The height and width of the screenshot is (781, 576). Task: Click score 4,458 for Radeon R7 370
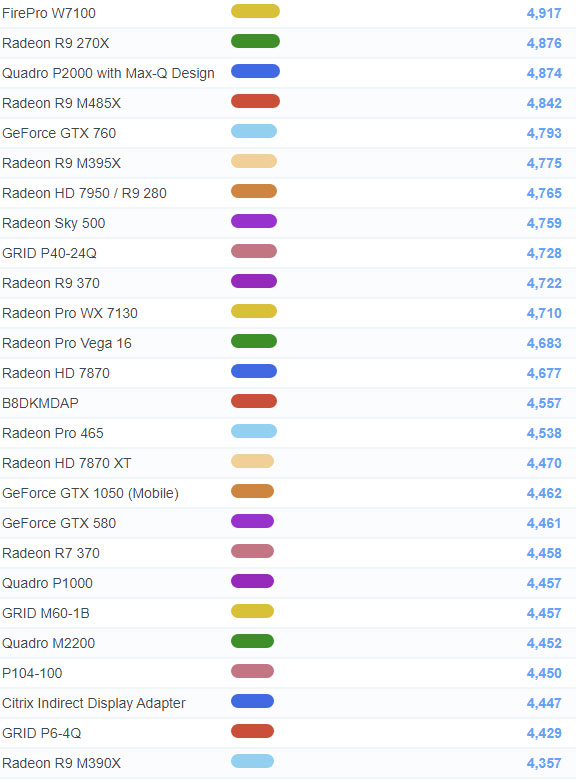click(x=544, y=553)
